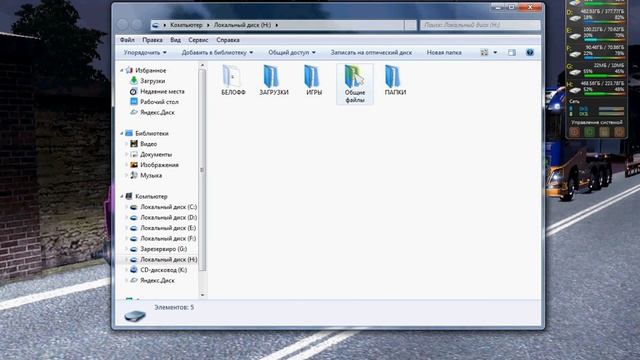The image size is (640, 360).
Task: Click the green system control button in gadget
Action: [x=589, y=132]
